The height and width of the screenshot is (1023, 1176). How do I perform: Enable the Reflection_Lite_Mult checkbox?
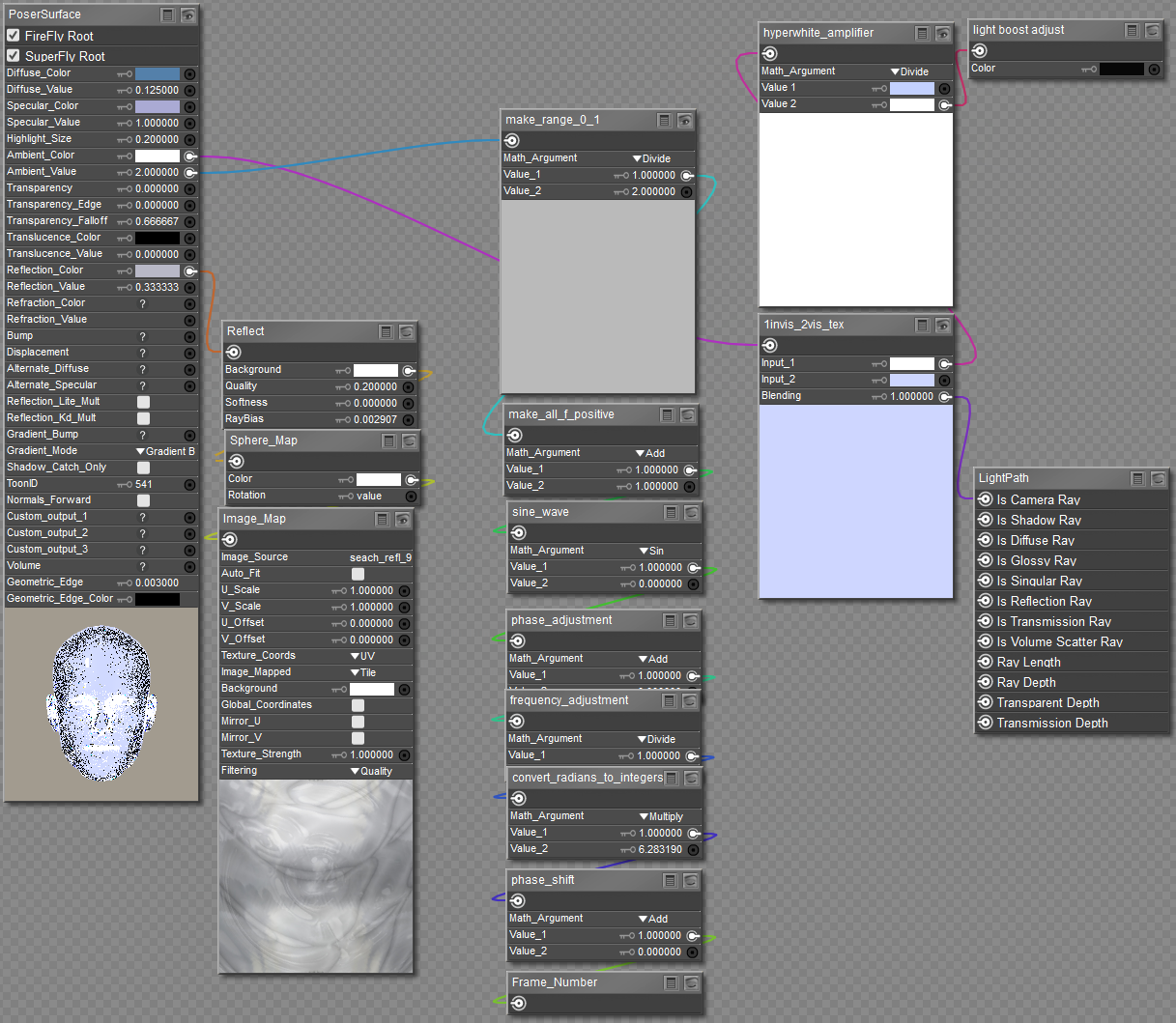coord(143,402)
